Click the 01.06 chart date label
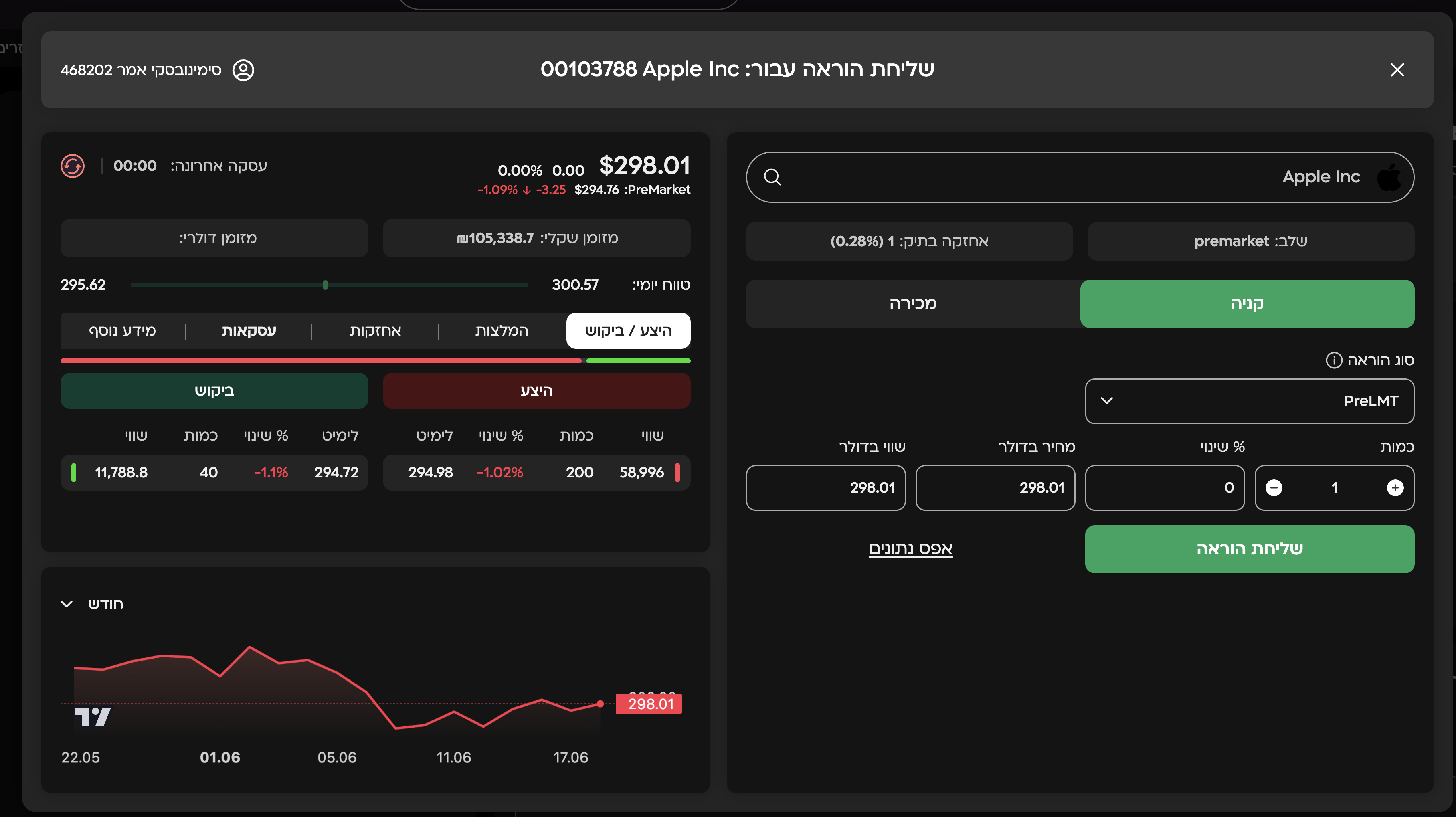This screenshot has width=1456, height=817. [x=220, y=758]
